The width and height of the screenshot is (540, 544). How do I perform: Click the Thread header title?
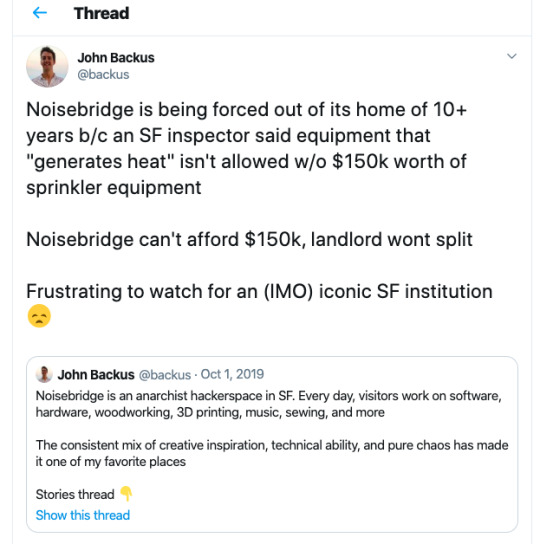[x=101, y=14]
